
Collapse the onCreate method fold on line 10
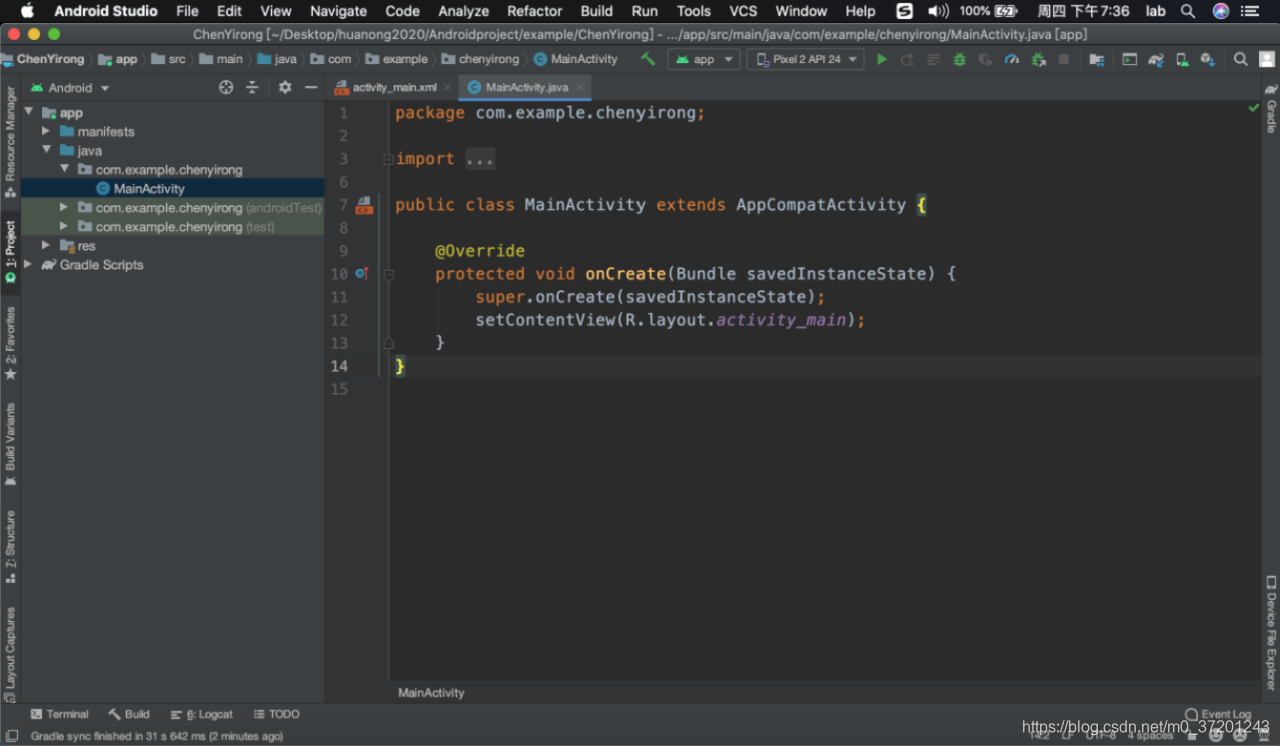388,274
